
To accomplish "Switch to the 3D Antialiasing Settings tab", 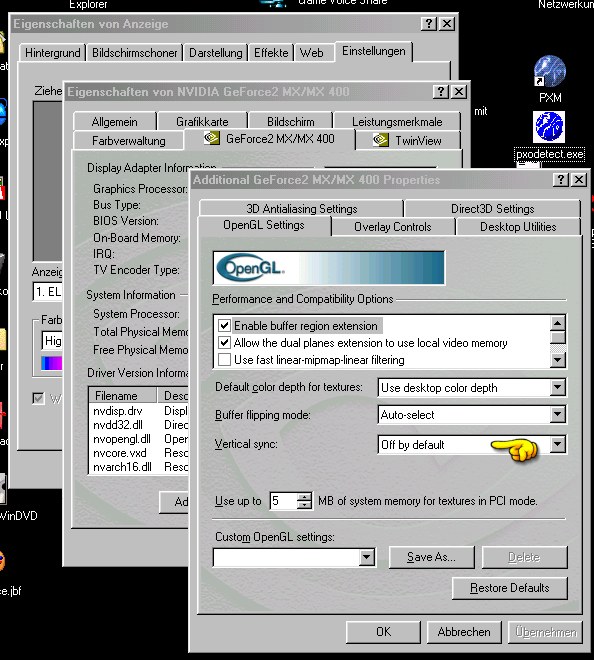I will tap(301, 209).
